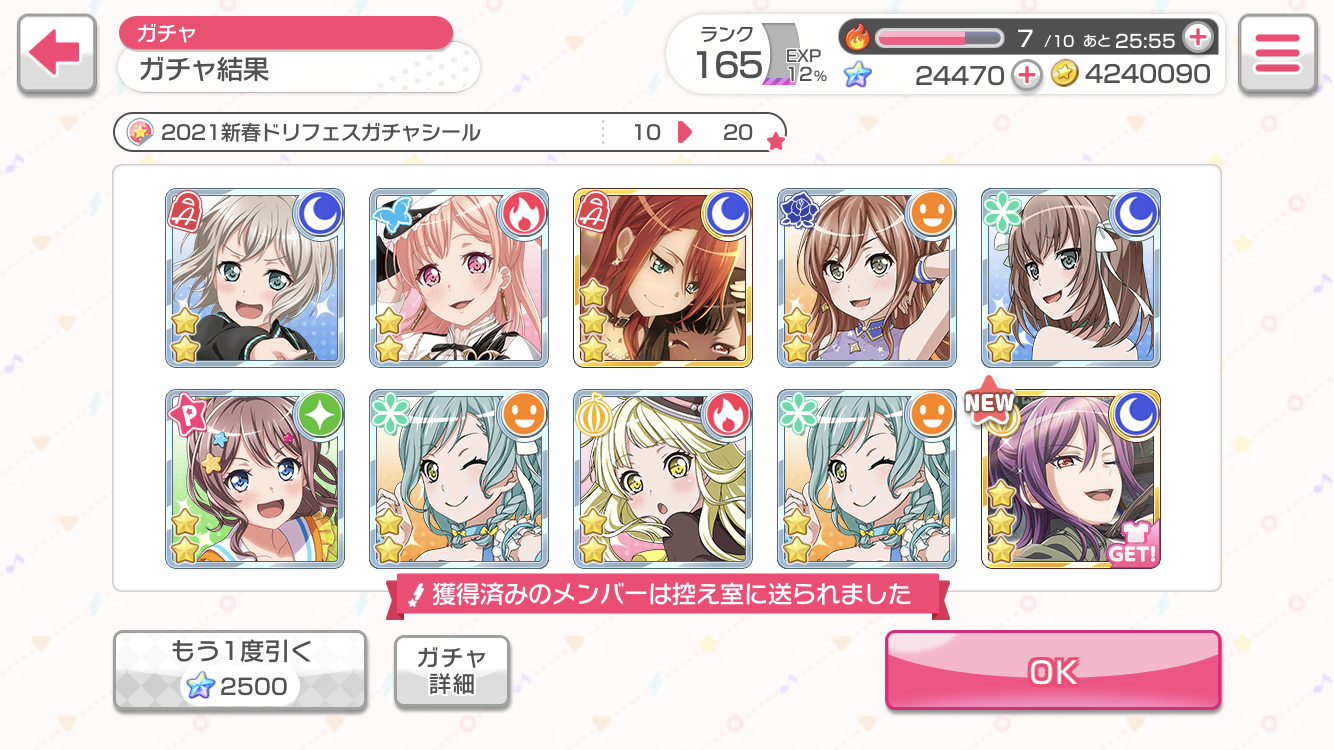Pull again with もう1度引く 2500
1334x750 pixels.
[x=240, y=671]
